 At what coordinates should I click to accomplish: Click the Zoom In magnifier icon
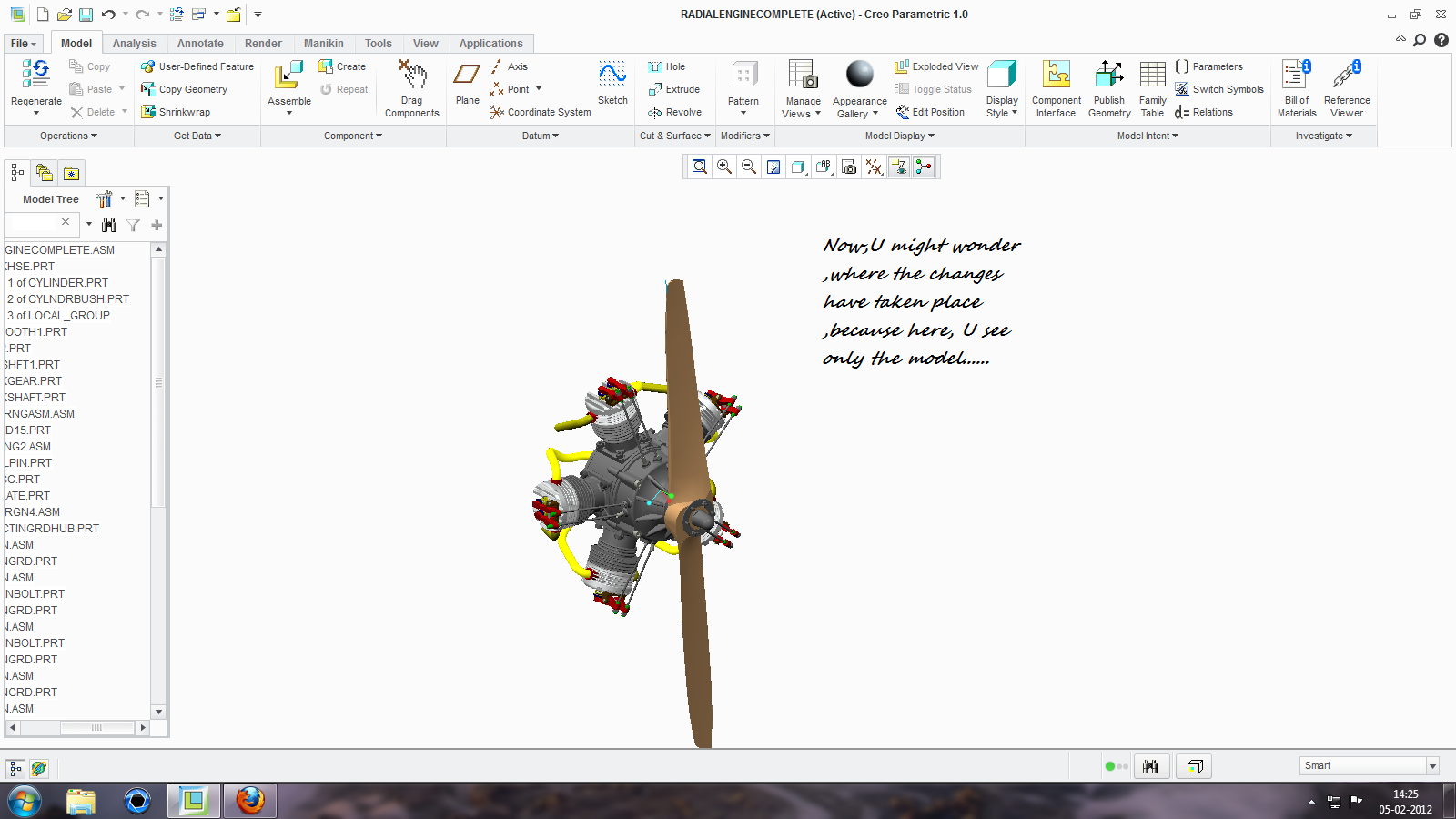pos(724,167)
